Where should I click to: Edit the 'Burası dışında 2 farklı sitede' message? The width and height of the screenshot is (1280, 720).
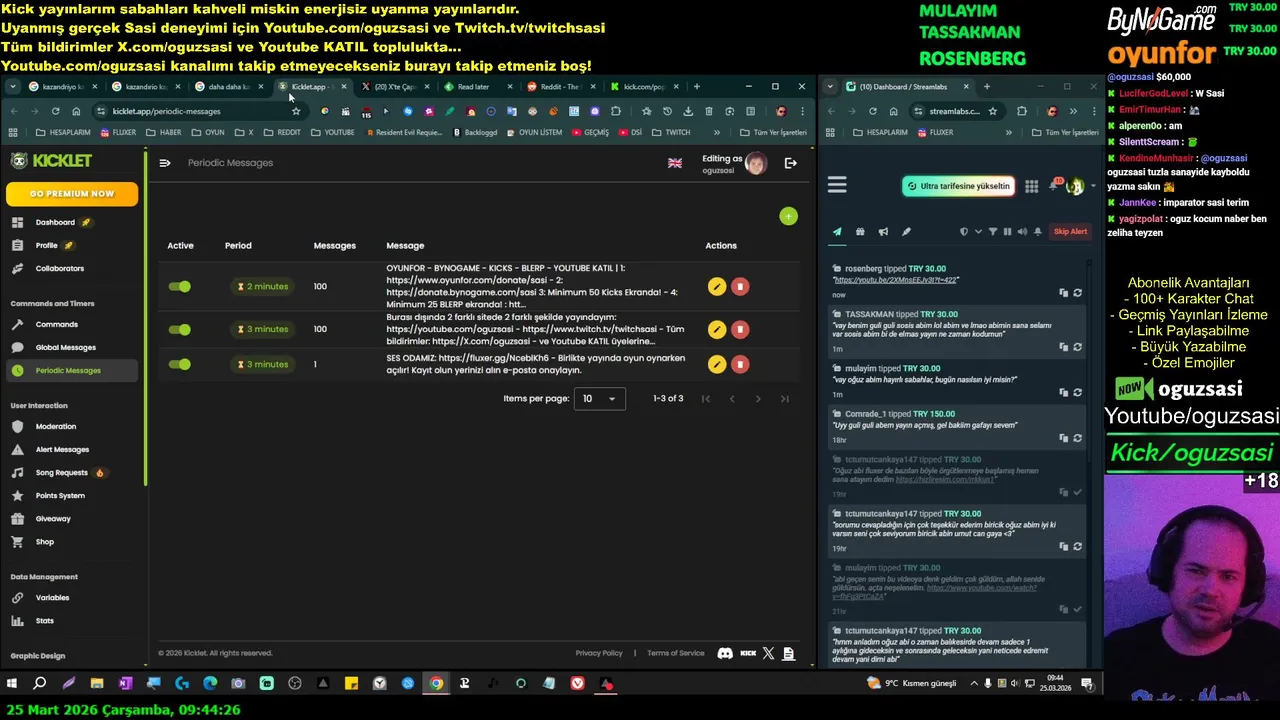tap(716, 329)
